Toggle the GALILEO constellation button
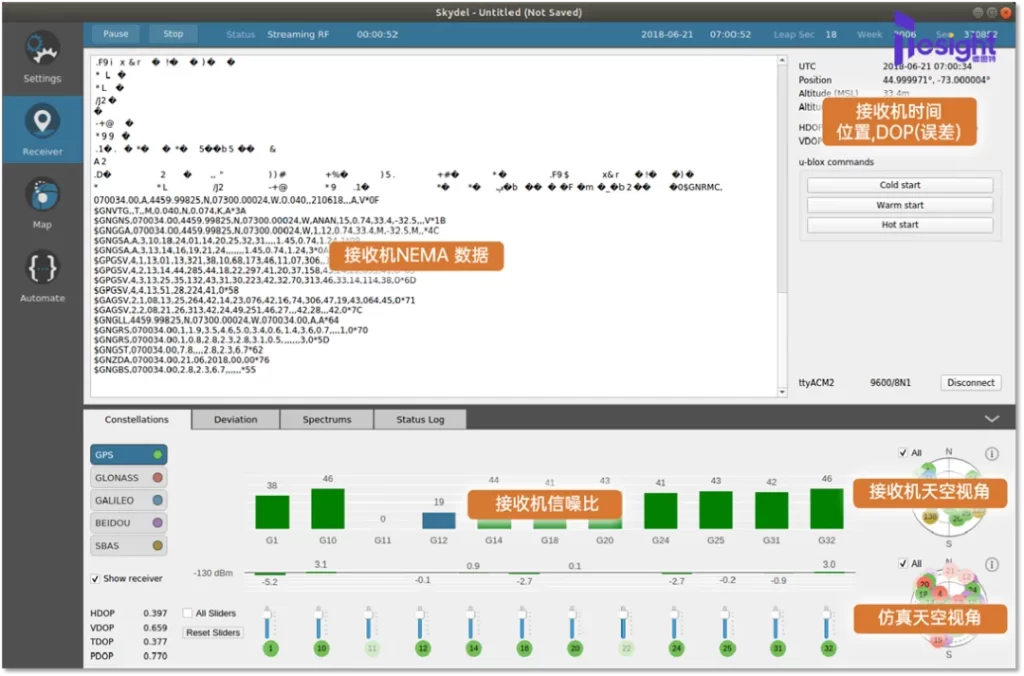The height and width of the screenshot is (676, 1024). pos(128,500)
